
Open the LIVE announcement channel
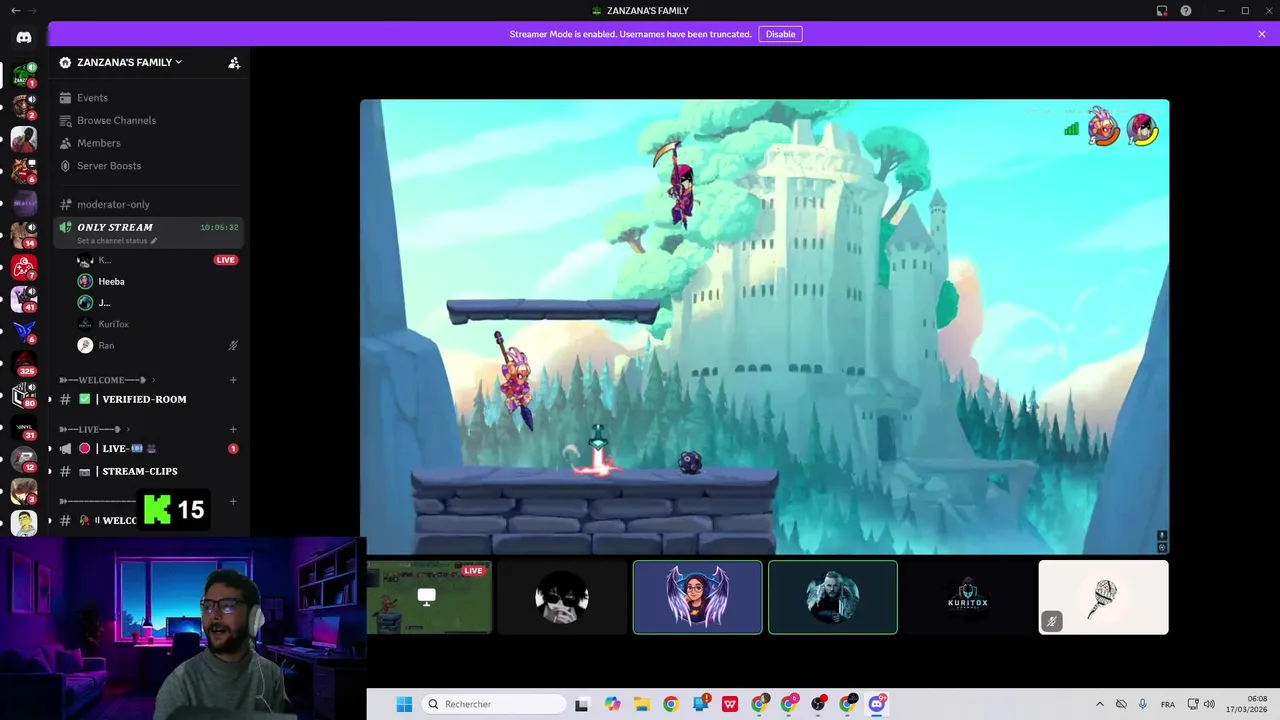pos(148,449)
